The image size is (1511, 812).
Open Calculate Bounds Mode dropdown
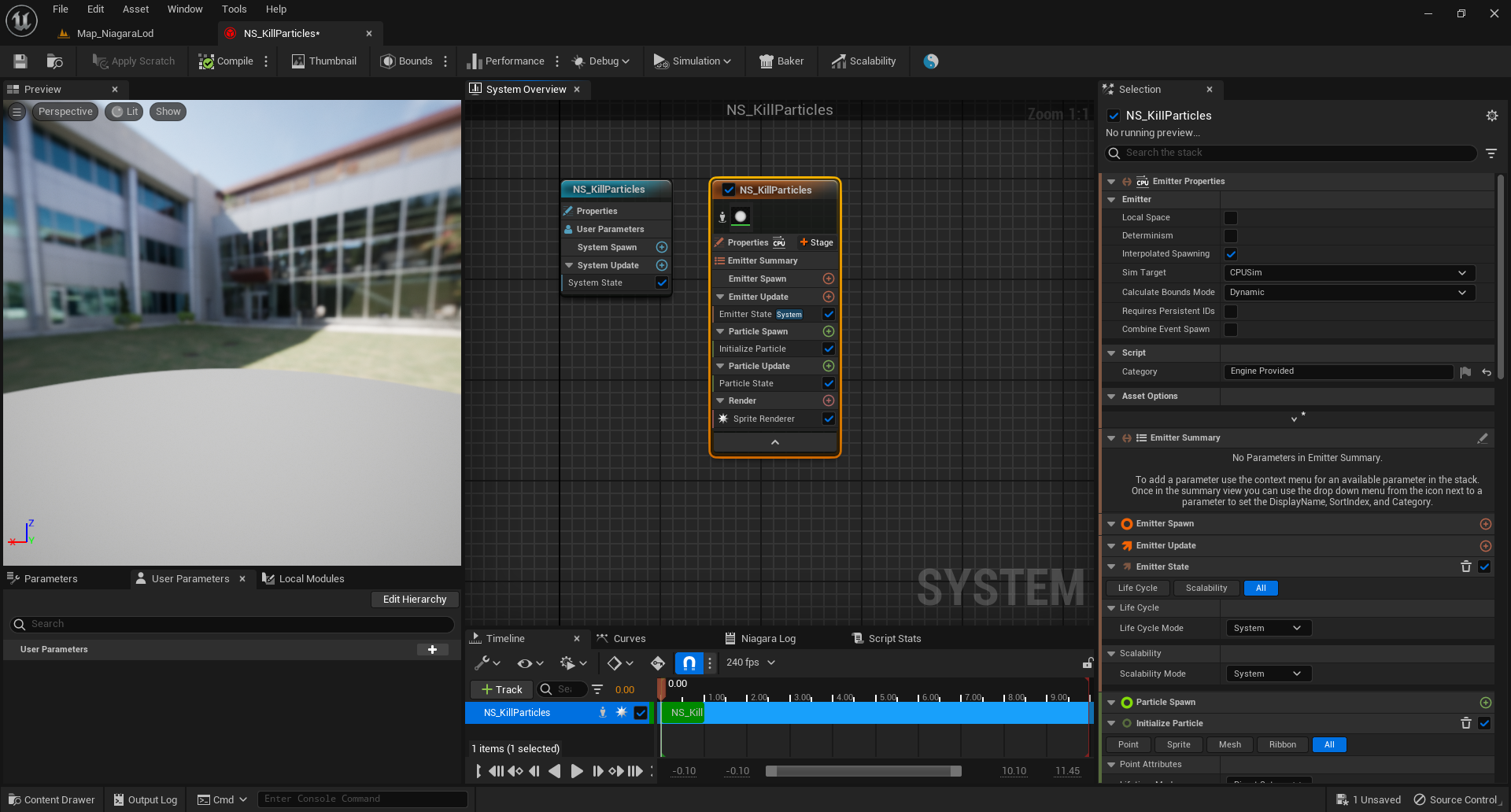[x=1348, y=293]
